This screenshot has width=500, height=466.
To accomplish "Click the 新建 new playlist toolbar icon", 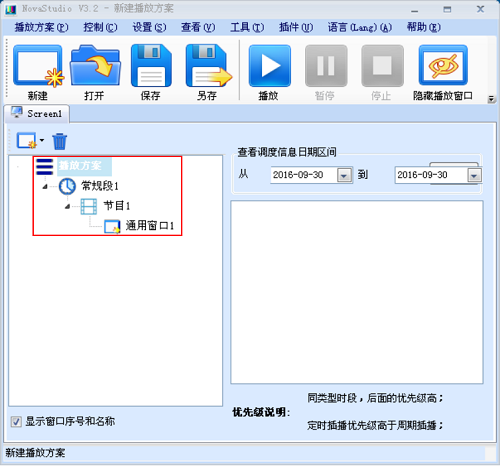I will point(38,66).
